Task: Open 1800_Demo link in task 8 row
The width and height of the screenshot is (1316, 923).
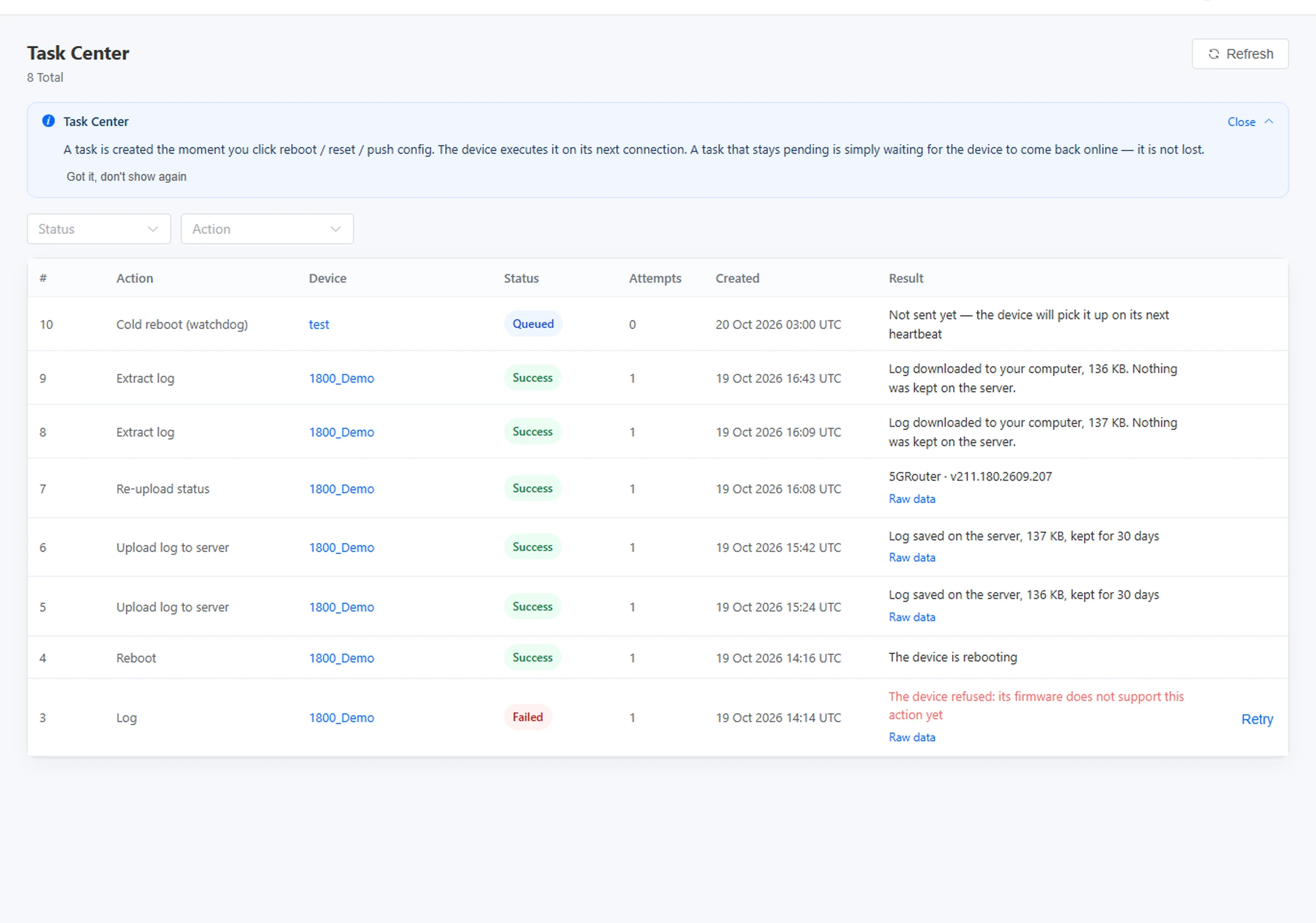Action: pos(342,432)
